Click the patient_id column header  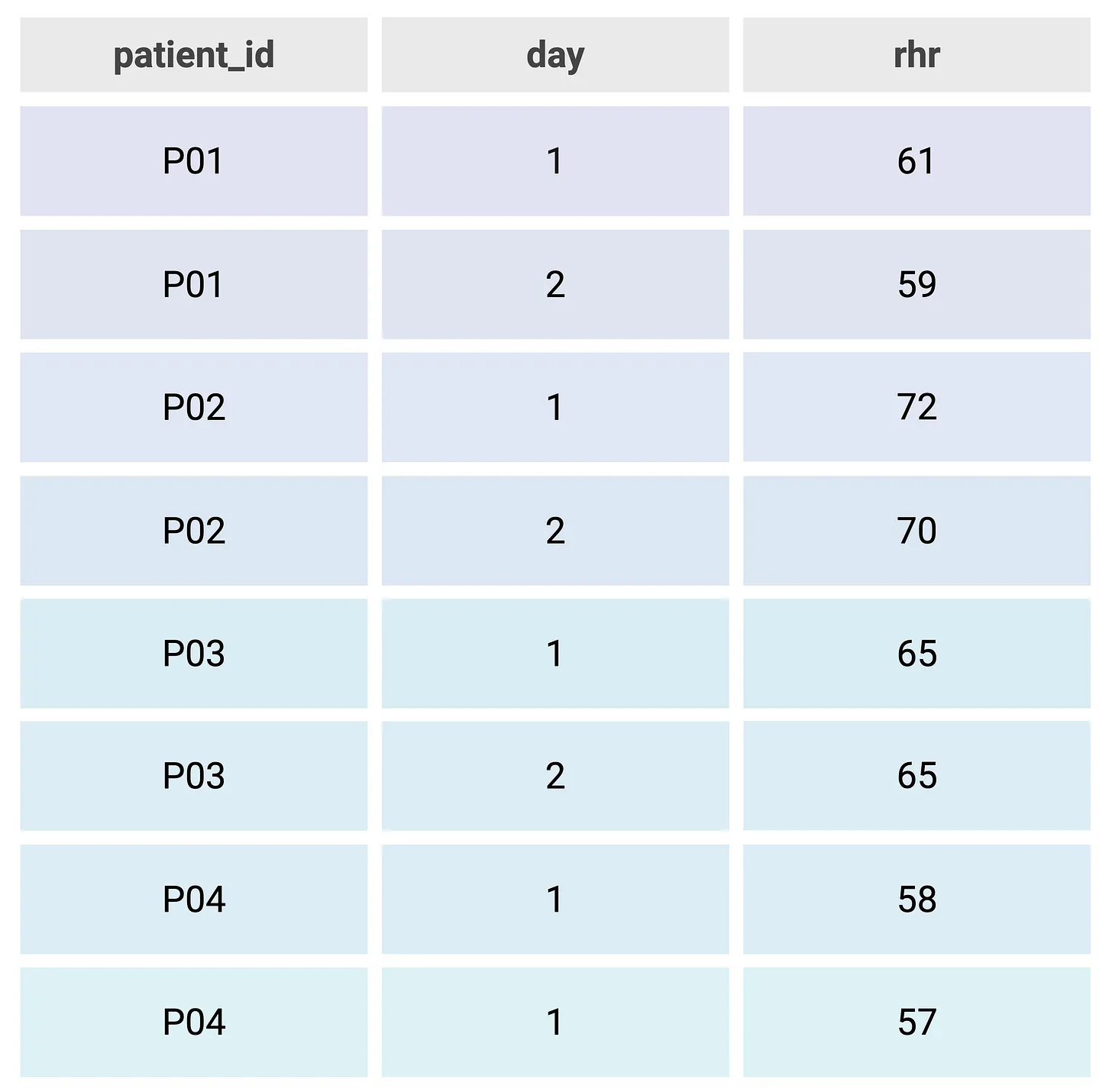click(193, 55)
